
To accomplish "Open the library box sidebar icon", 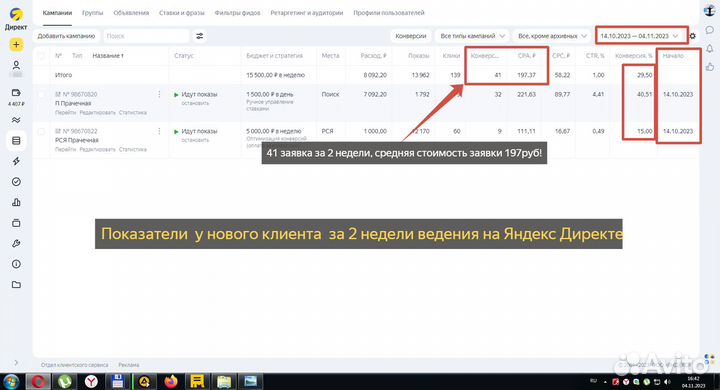I will point(16,223).
